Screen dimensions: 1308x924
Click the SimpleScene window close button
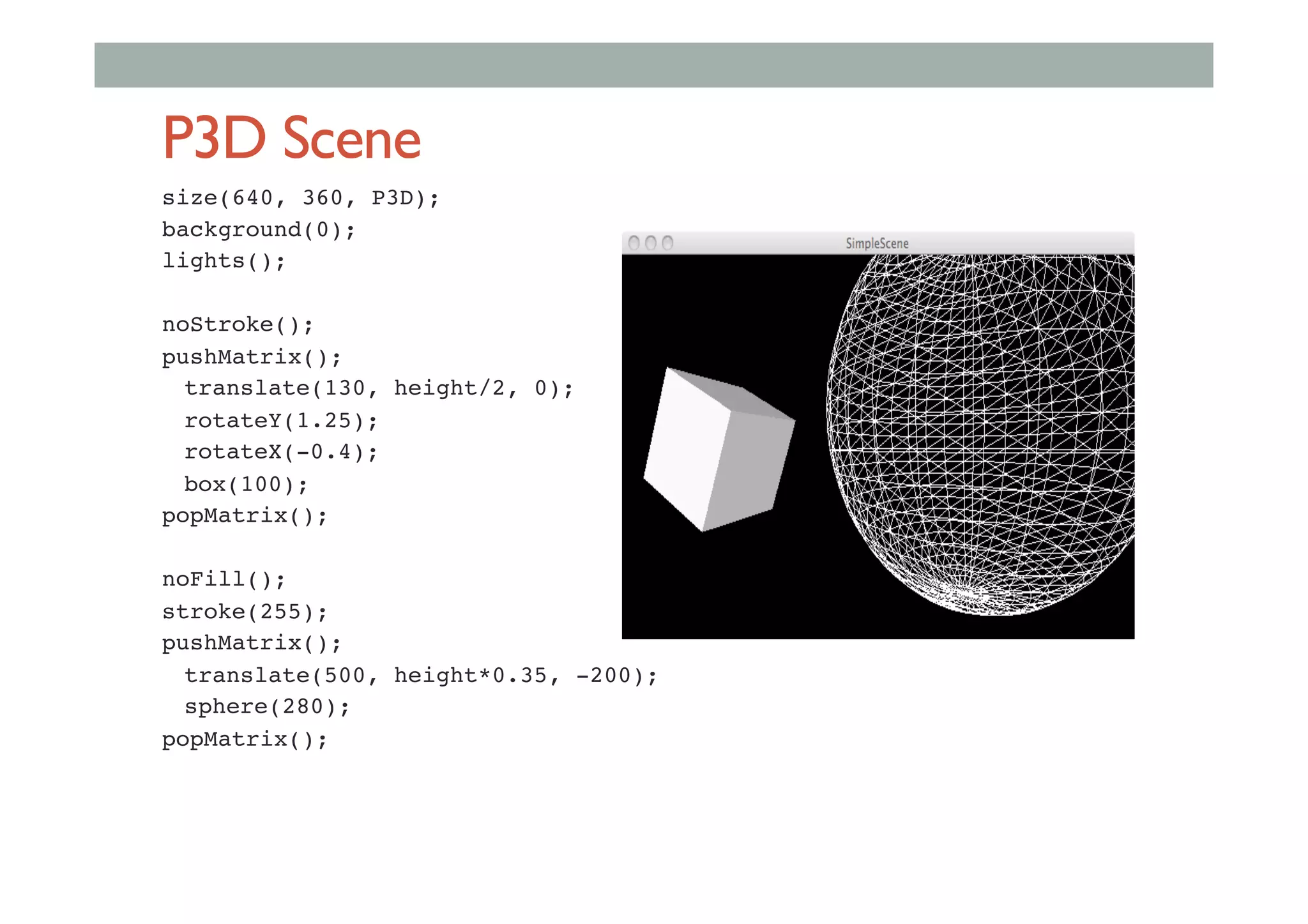point(634,243)
